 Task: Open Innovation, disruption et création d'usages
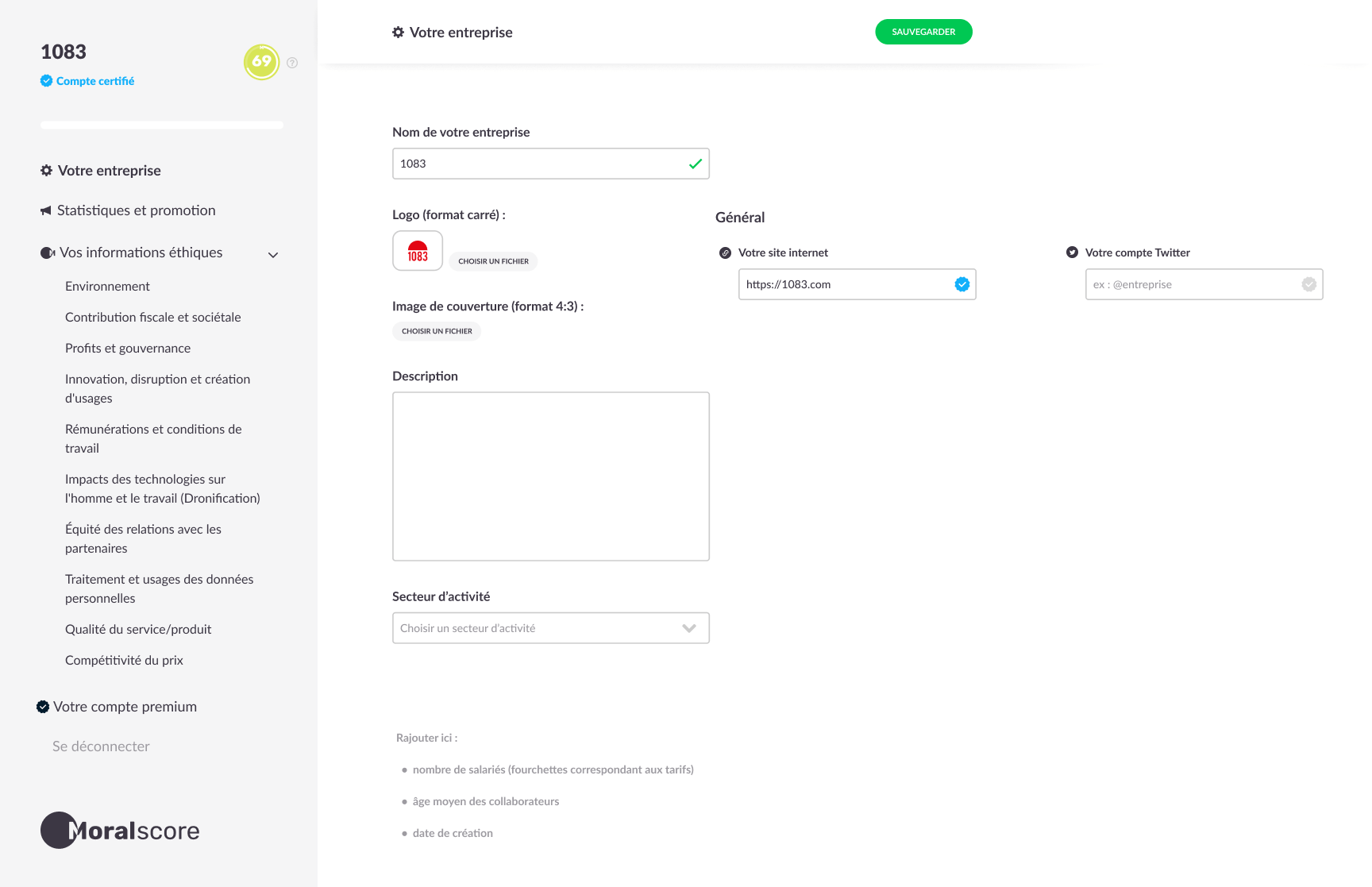tap(158, 388)
